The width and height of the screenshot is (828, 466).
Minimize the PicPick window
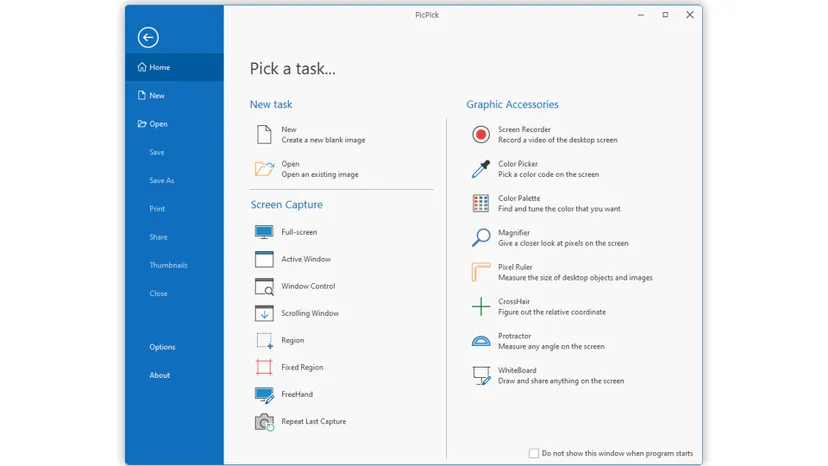click(641, 15)
